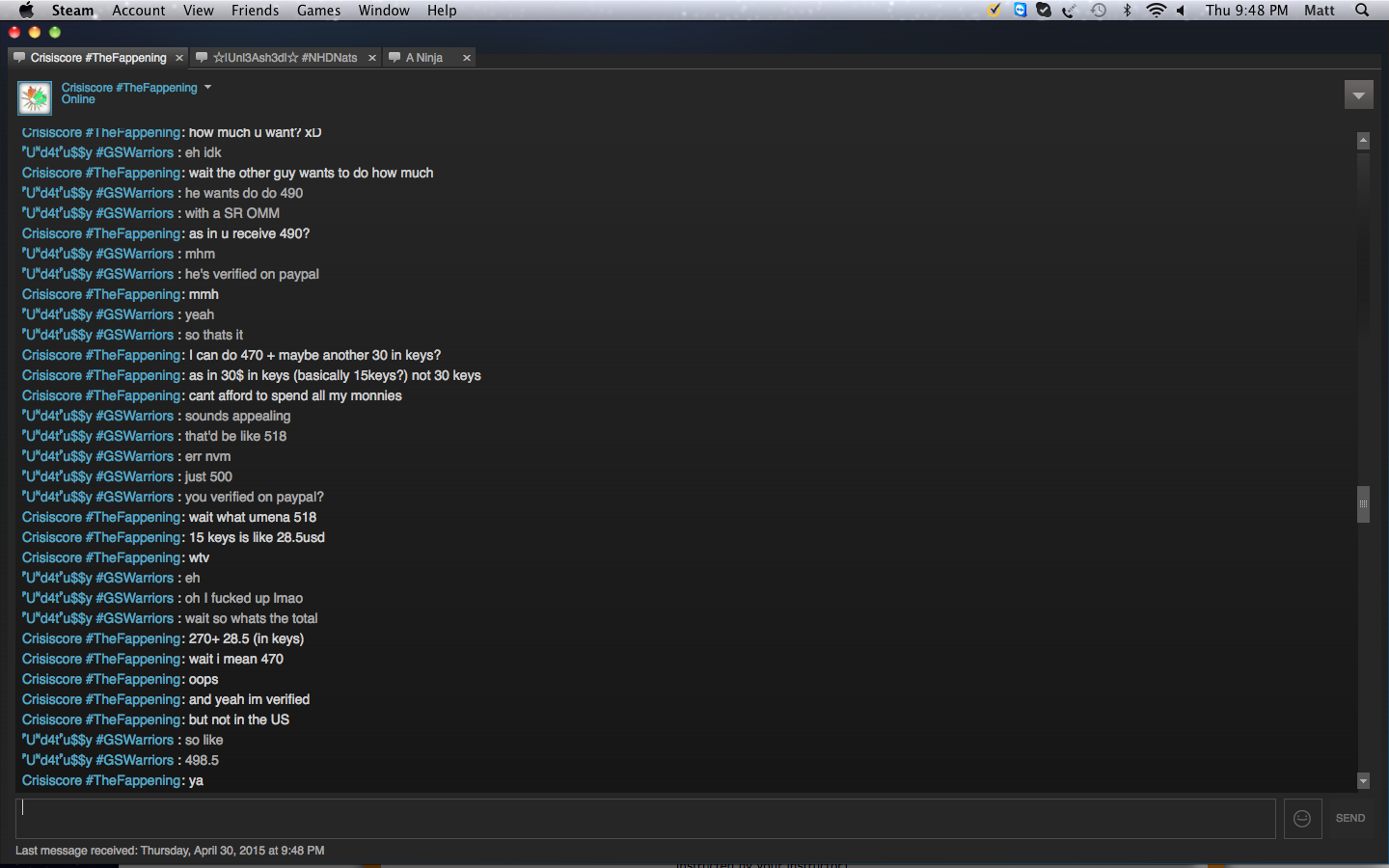Open the Bluetooth status menu
The width and height of the screenshot is (1389, 868).
(x=1127, y=11)
